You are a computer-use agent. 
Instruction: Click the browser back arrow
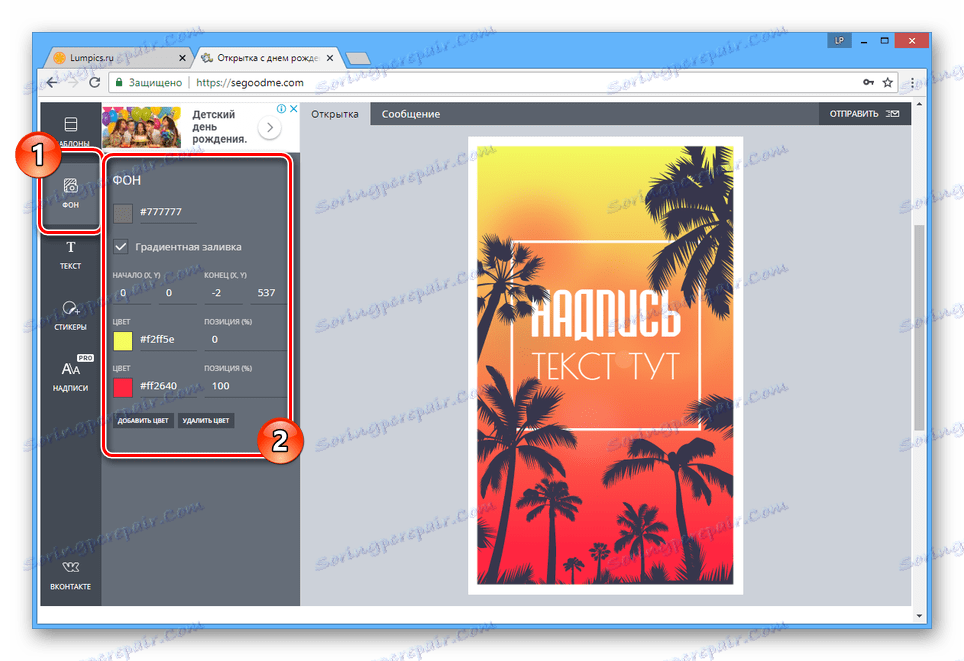coord(52,82)
